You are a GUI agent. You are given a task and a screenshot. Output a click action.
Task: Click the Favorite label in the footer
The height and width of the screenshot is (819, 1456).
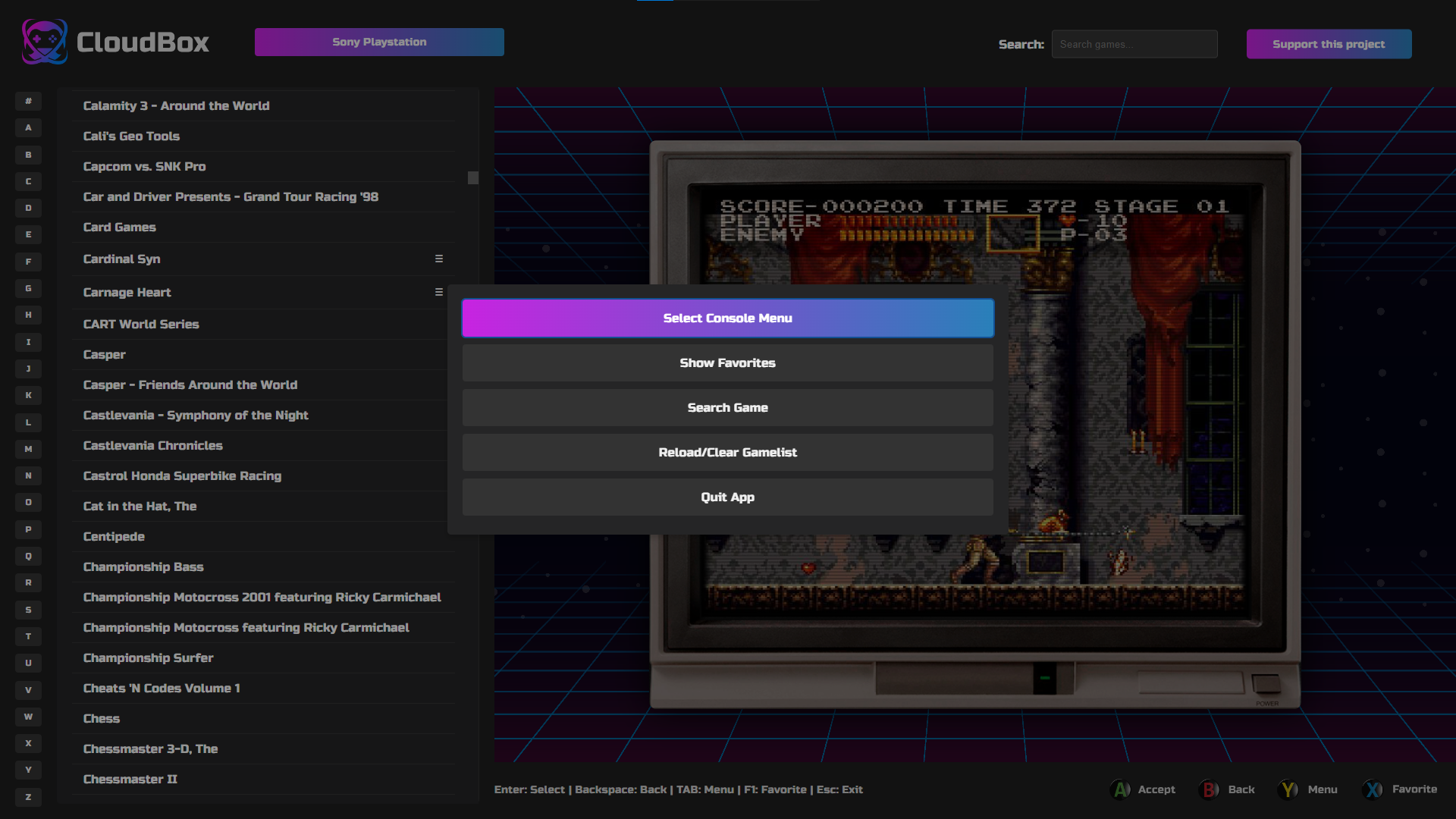(x=1414, y=789)
